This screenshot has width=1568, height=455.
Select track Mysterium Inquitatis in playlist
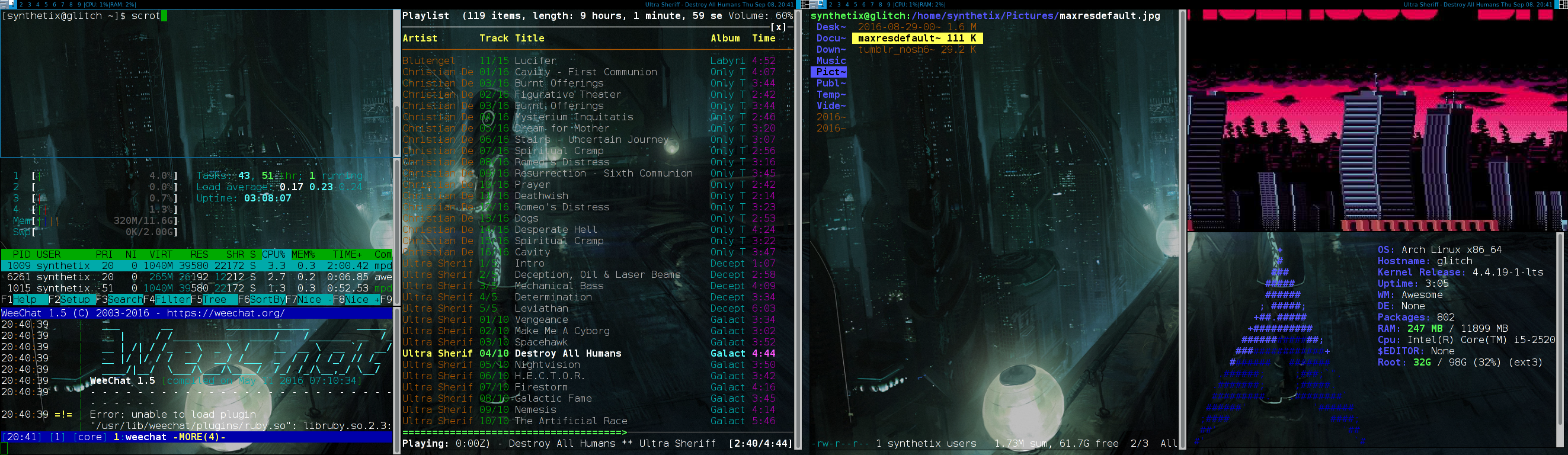tap(597, 117)
